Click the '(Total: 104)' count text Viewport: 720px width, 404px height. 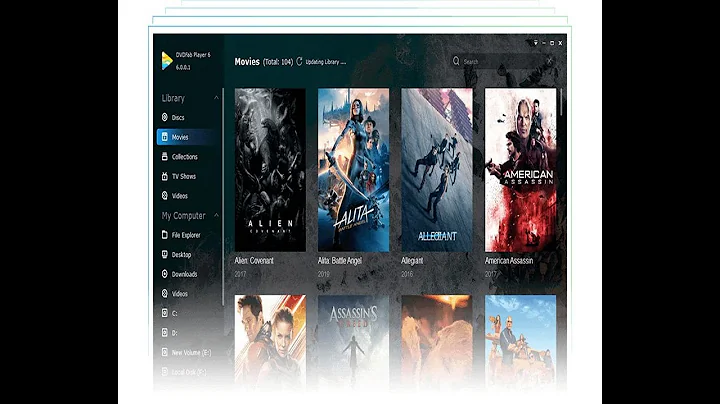pyautogui.click(x=278, y=62)
